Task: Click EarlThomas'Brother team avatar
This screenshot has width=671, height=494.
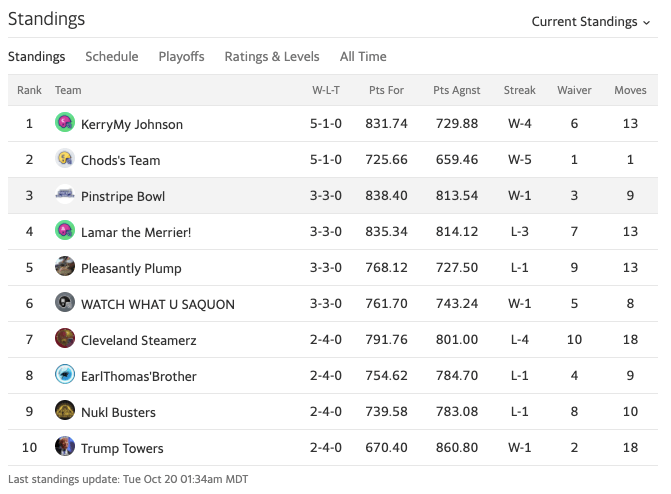Action: click(x=65, y=375)
